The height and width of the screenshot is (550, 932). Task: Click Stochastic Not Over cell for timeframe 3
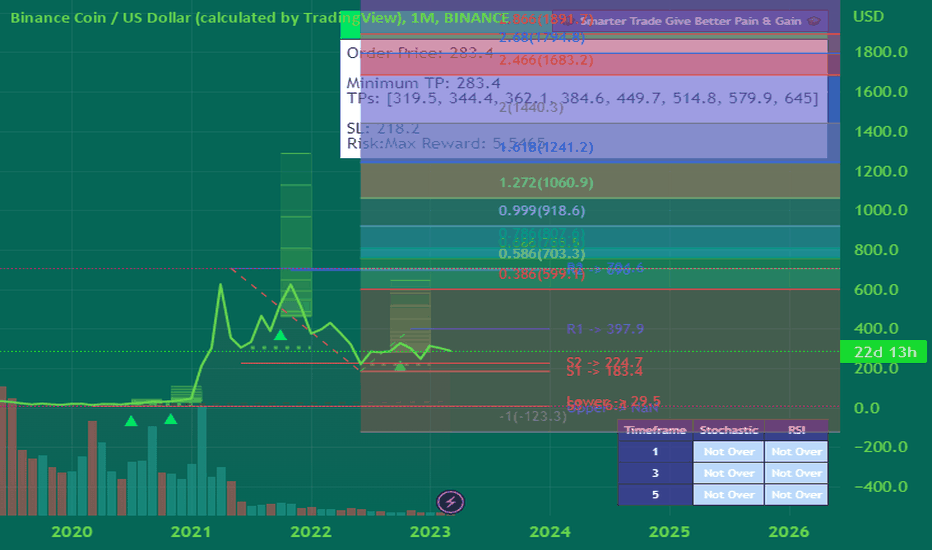pyautogui.click(x=729, y=473)
